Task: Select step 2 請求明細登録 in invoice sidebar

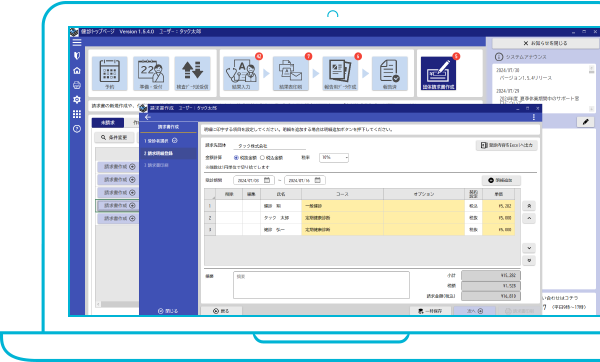Action: 168,153
